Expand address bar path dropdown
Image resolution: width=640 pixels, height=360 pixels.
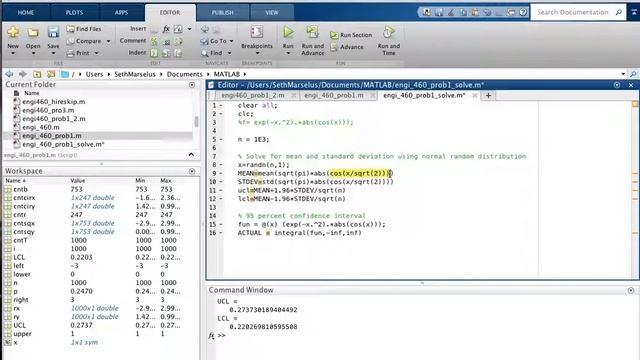pos(623,74)
